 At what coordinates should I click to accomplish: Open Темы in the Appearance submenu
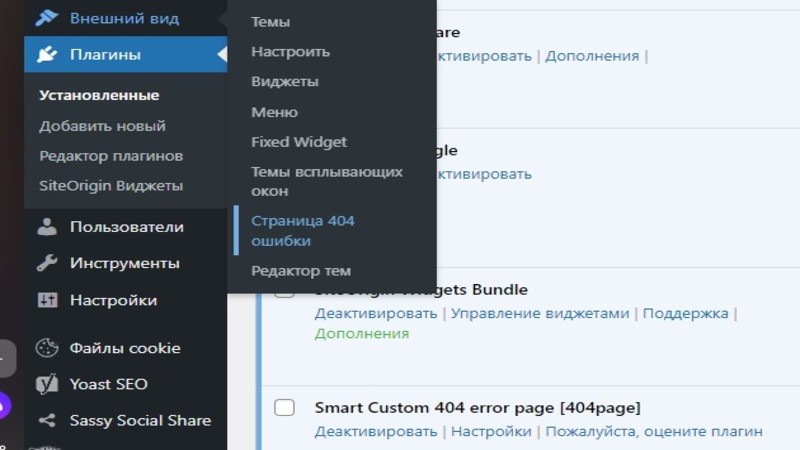tap(270, 22)
